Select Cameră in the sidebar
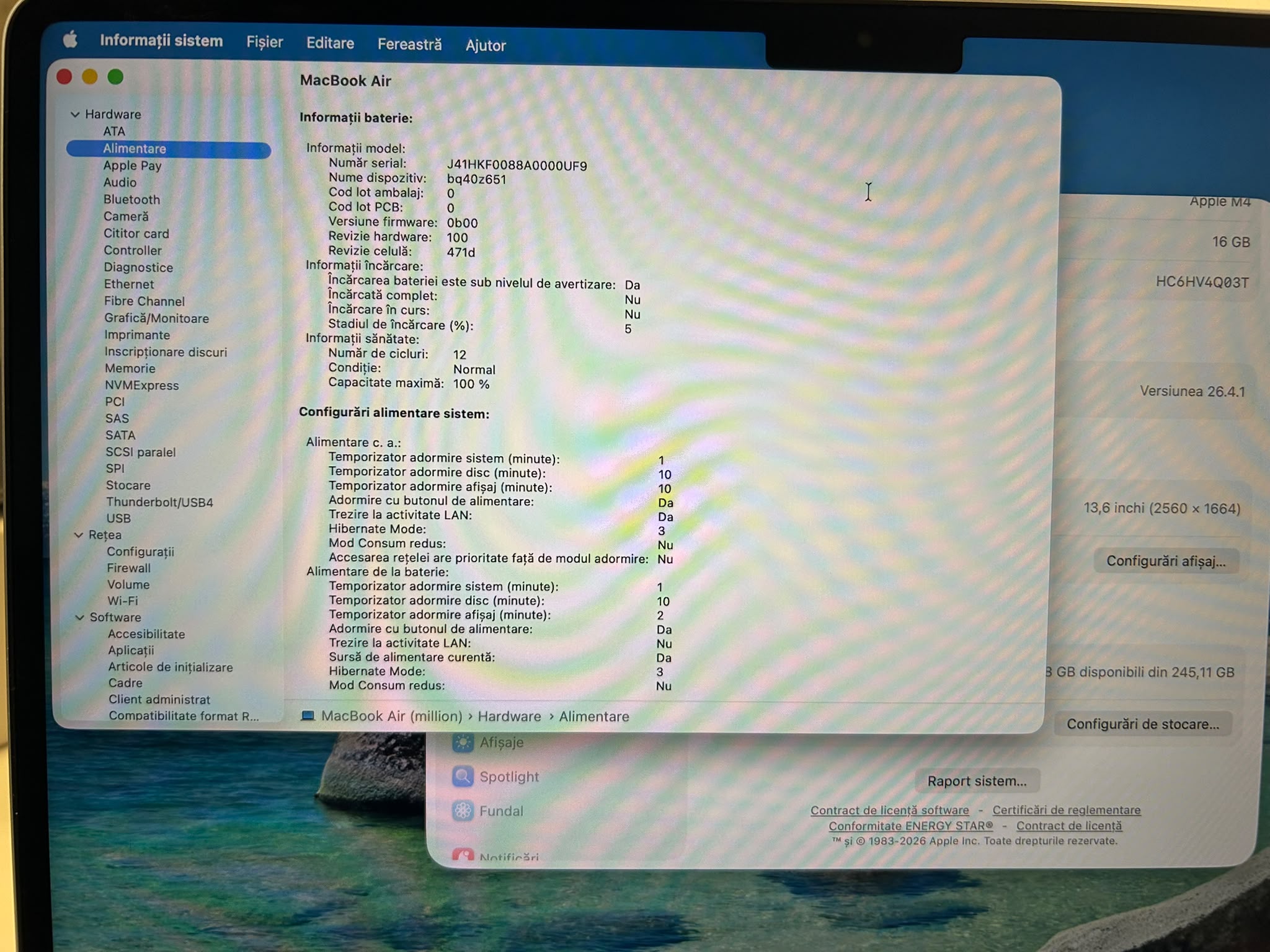The image size is (1270, 952). [x=126, y=216]
